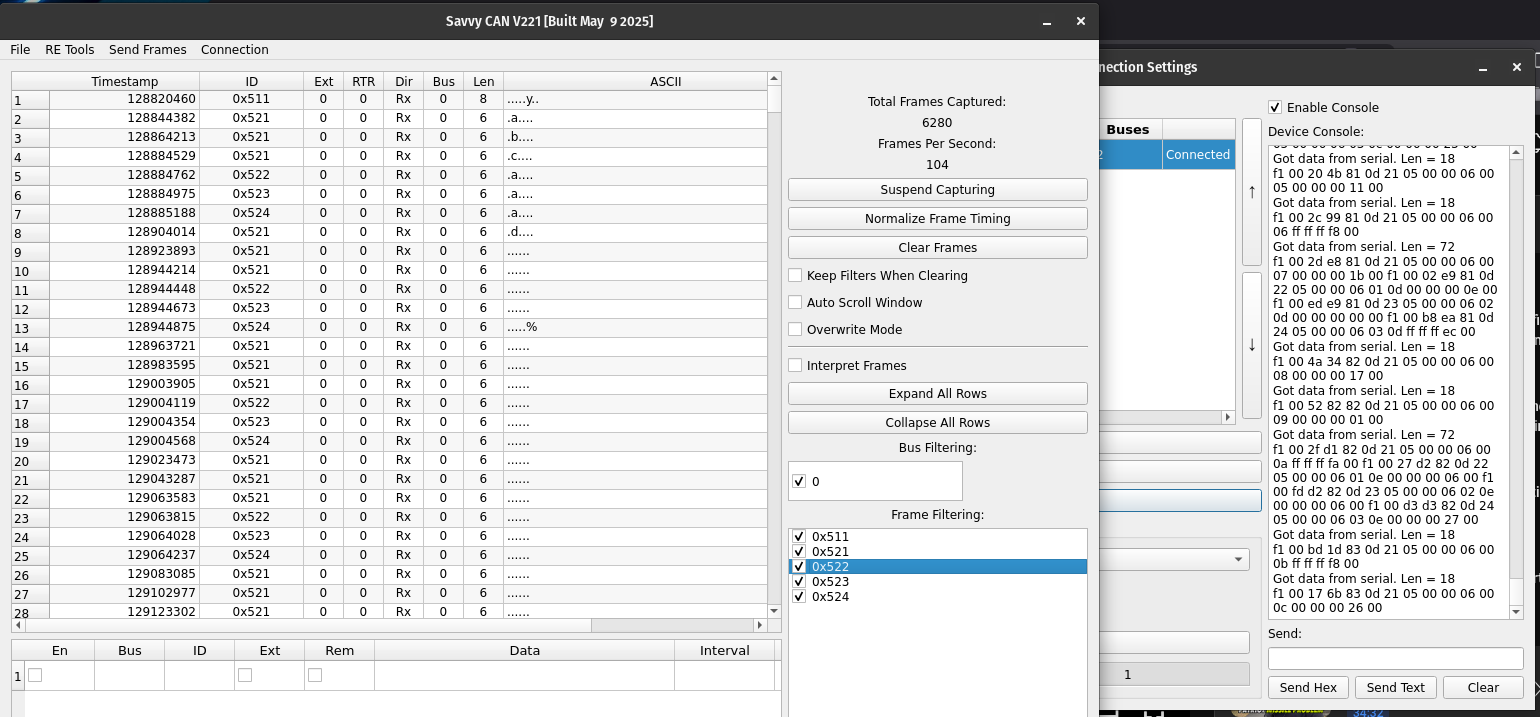
Task: Click Device Console scrollbar's up arrow
Action: (x=1516, y=153)
